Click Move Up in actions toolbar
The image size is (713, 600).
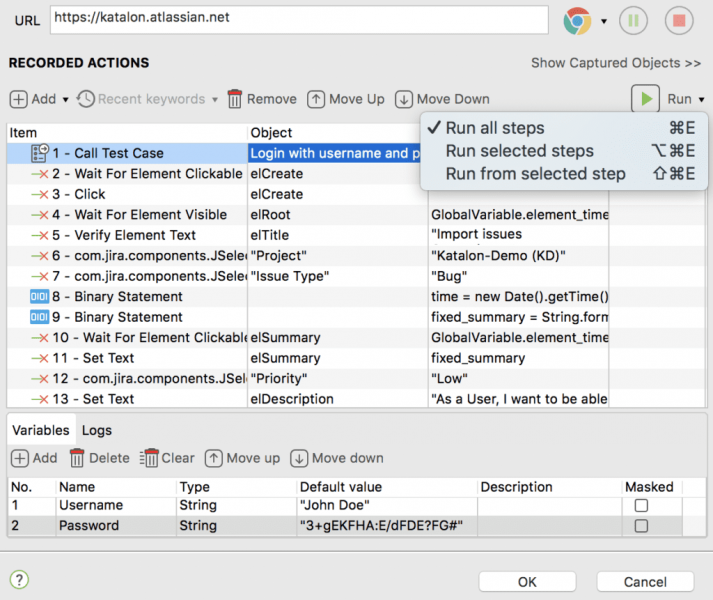346,99
